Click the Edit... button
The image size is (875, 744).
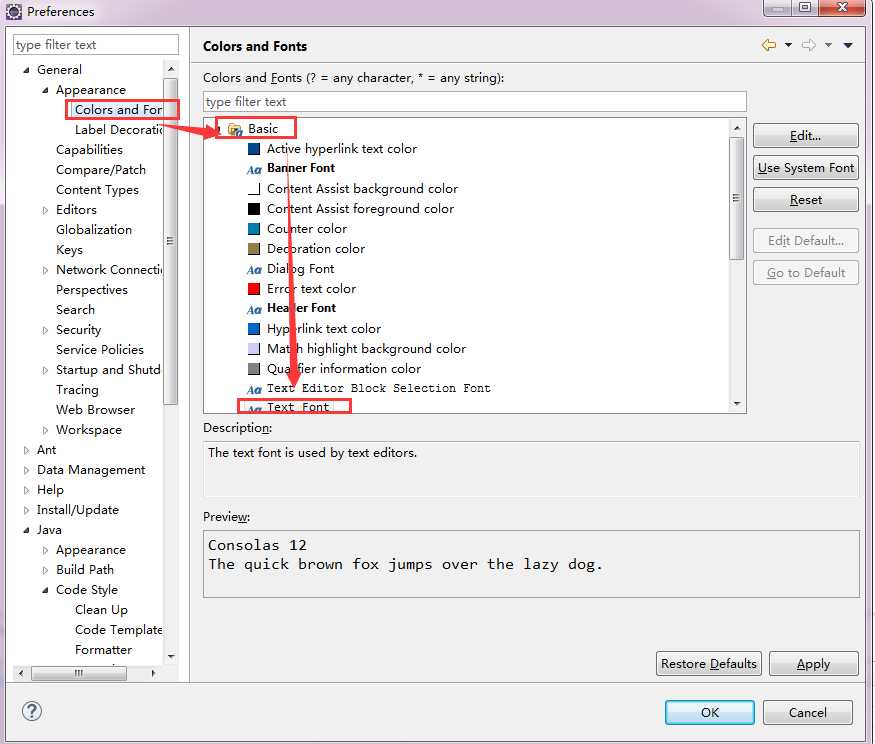tap(805, 136)
